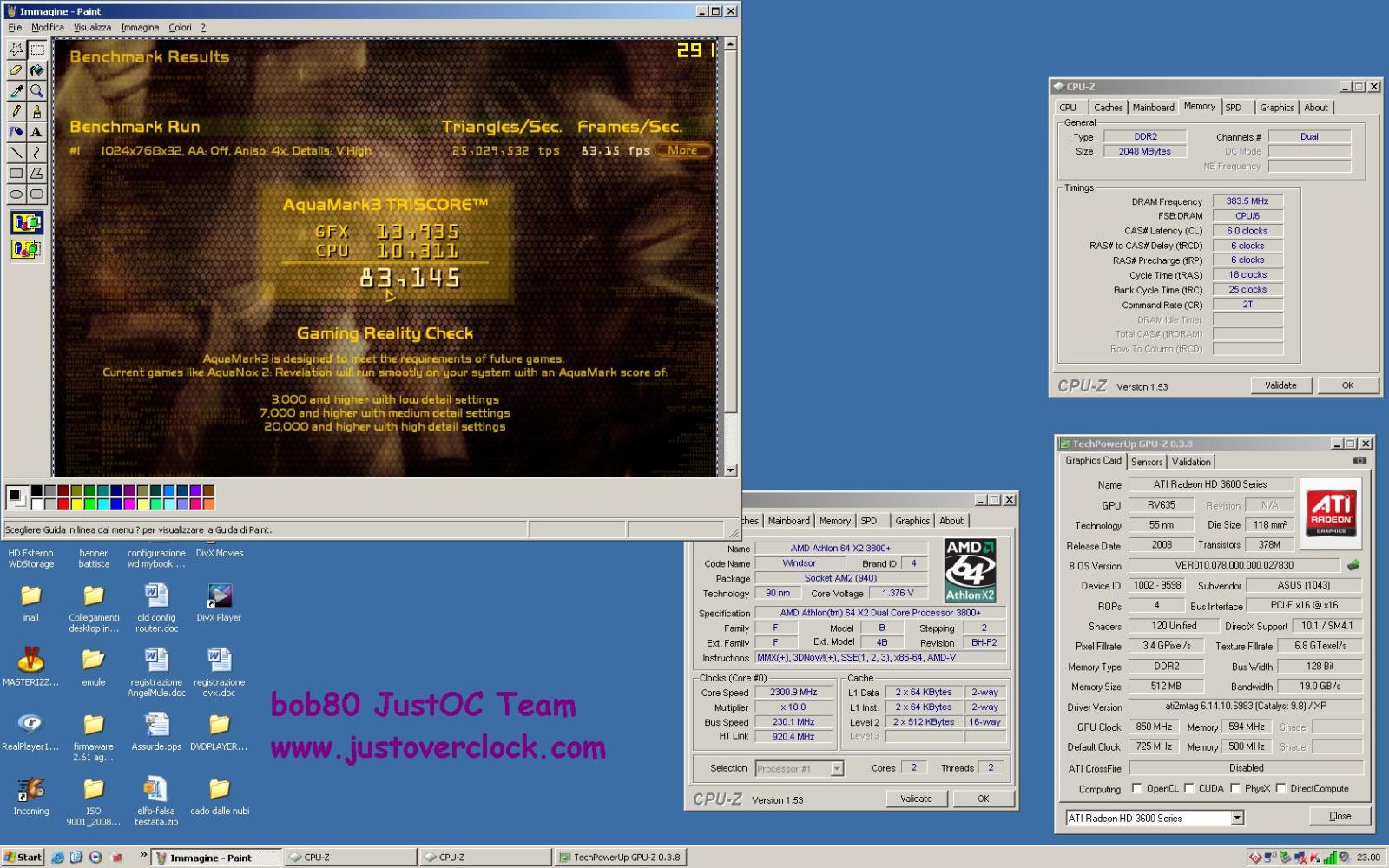
Task: Enable the OpenCL checkbox in GPU-Z
Action: [1137, 788]
